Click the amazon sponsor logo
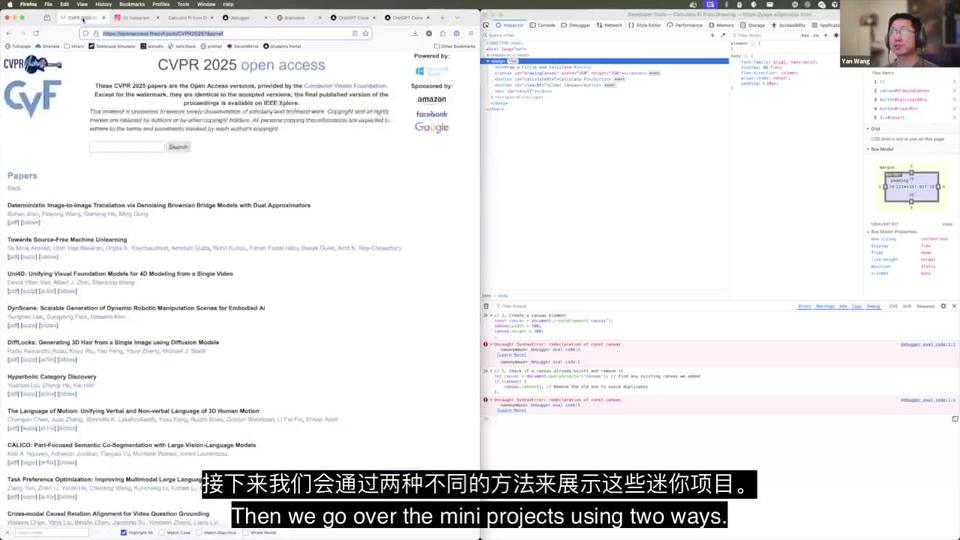The height and width of the screenshot is (540, 960). 432,100
